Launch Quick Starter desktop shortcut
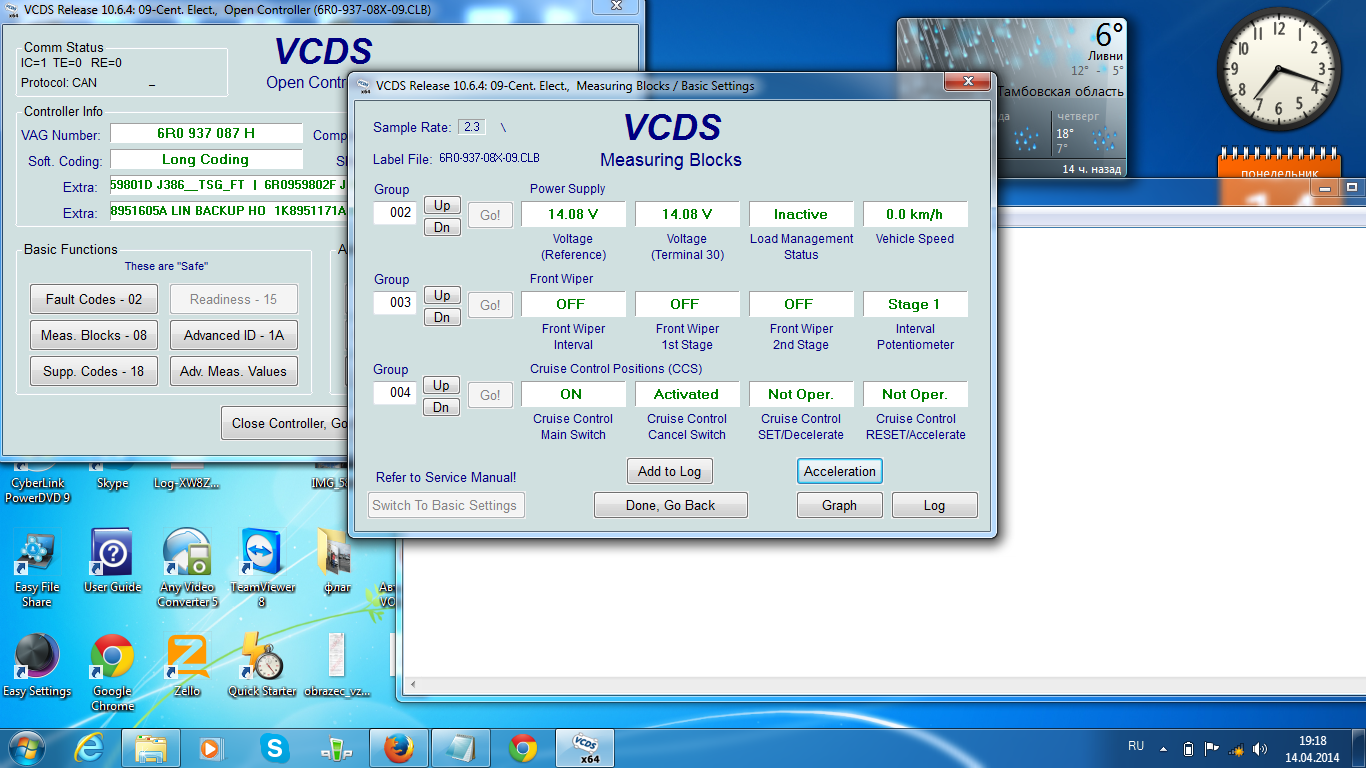 tap(262, 662)
